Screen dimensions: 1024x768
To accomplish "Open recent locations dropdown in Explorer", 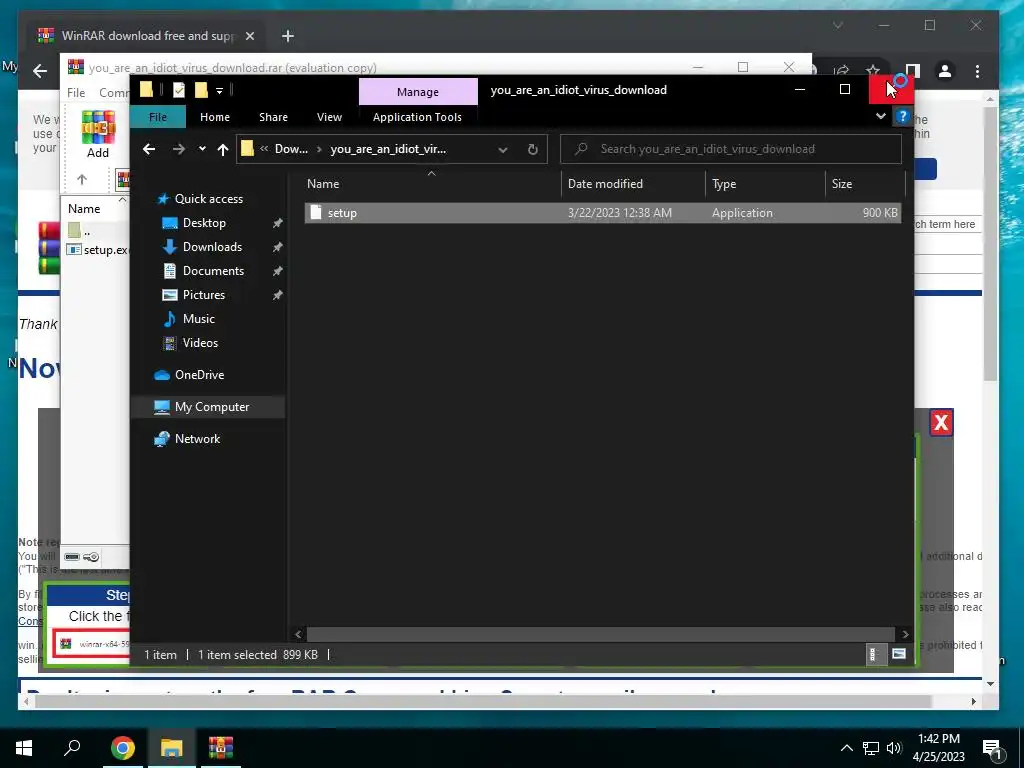I will pyautogui.click(x=202, y=149).
